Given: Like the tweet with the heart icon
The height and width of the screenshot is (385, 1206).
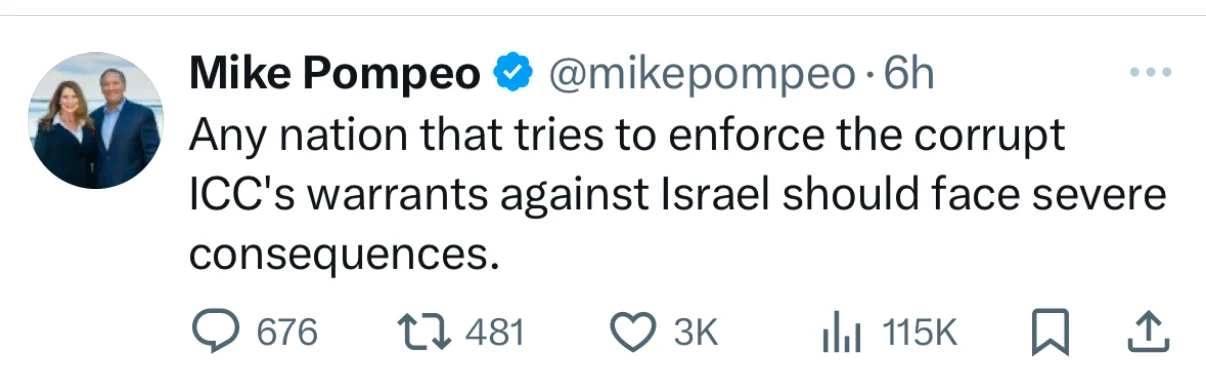Looking at the screenshot, I should (x=634, y=332).
